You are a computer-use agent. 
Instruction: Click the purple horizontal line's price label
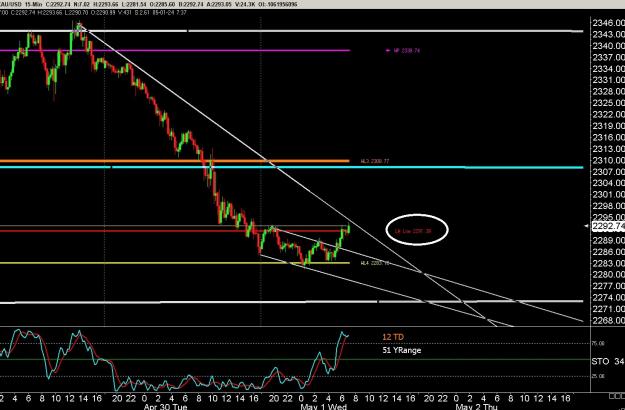(x=407, y=51)
